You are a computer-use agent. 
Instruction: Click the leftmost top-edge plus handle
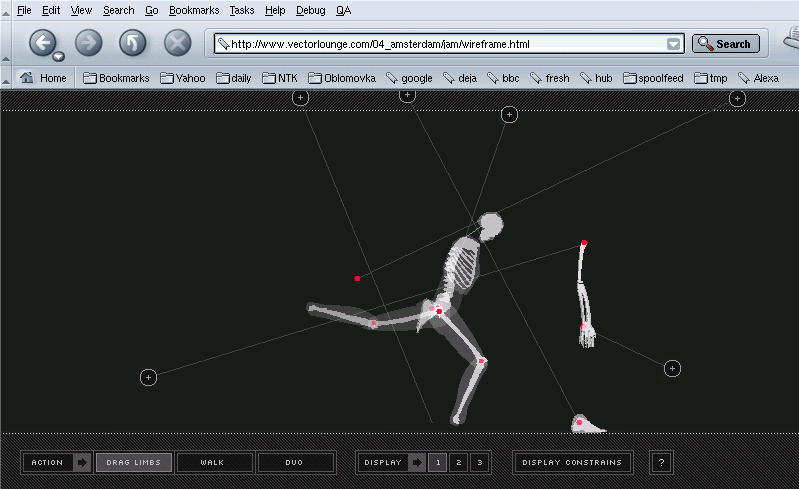[300, 97]
